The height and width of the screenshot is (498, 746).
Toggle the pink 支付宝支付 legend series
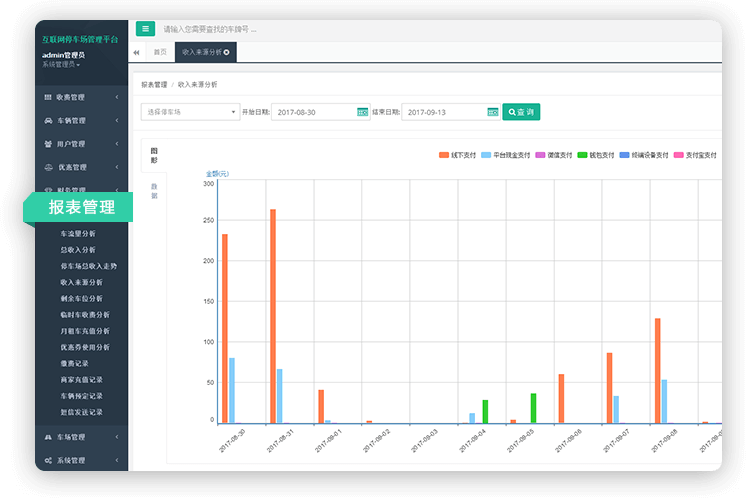(x=695, y=155)
